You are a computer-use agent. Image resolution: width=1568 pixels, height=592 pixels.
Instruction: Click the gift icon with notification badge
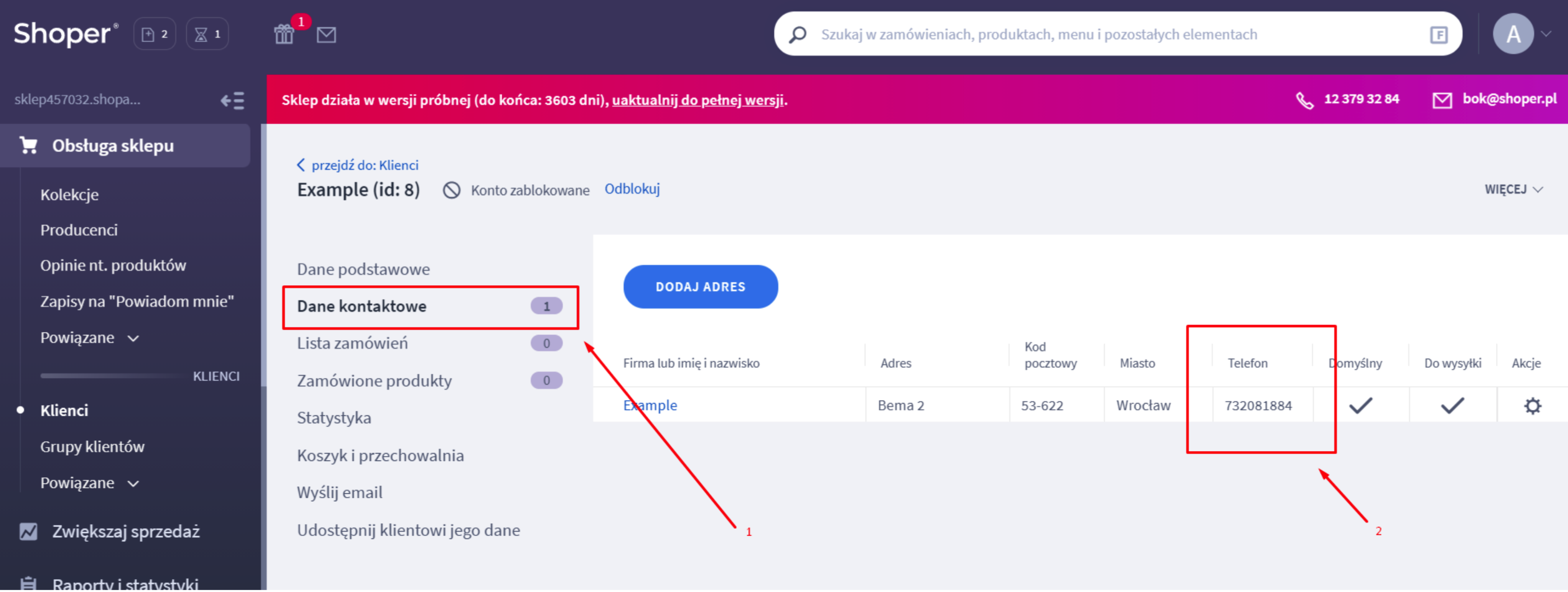(284, 34)
